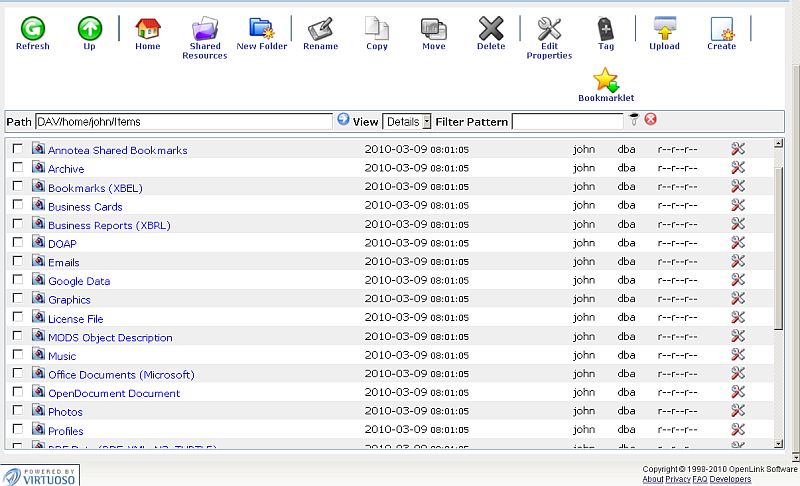Image resolution: width=800 pixels, height=486 pixels.
Task: Go up one folder level
Action: point(90,29)
